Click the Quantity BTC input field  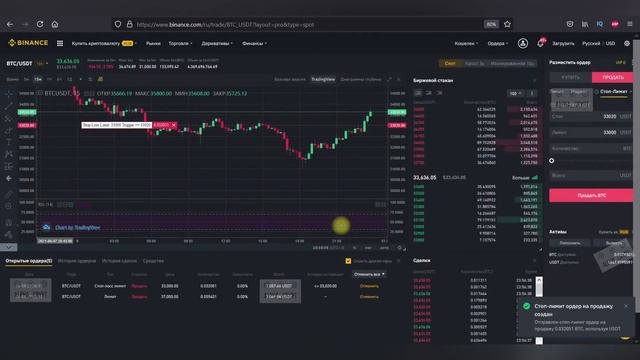(591, 149)
